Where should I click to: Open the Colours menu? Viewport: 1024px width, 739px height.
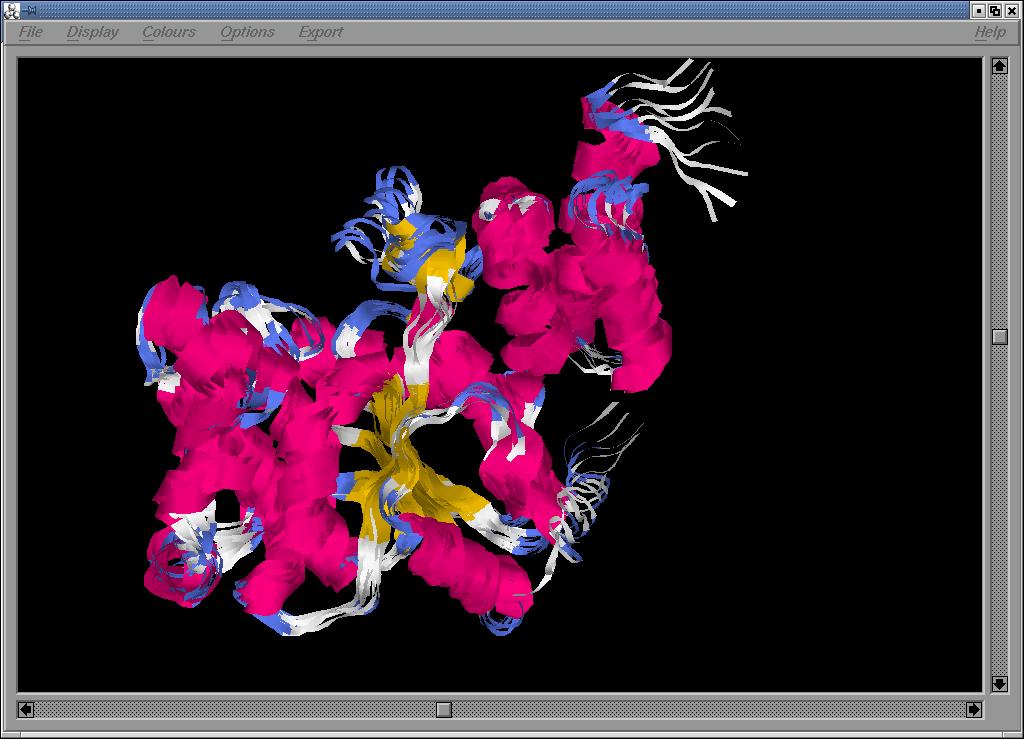169,32
